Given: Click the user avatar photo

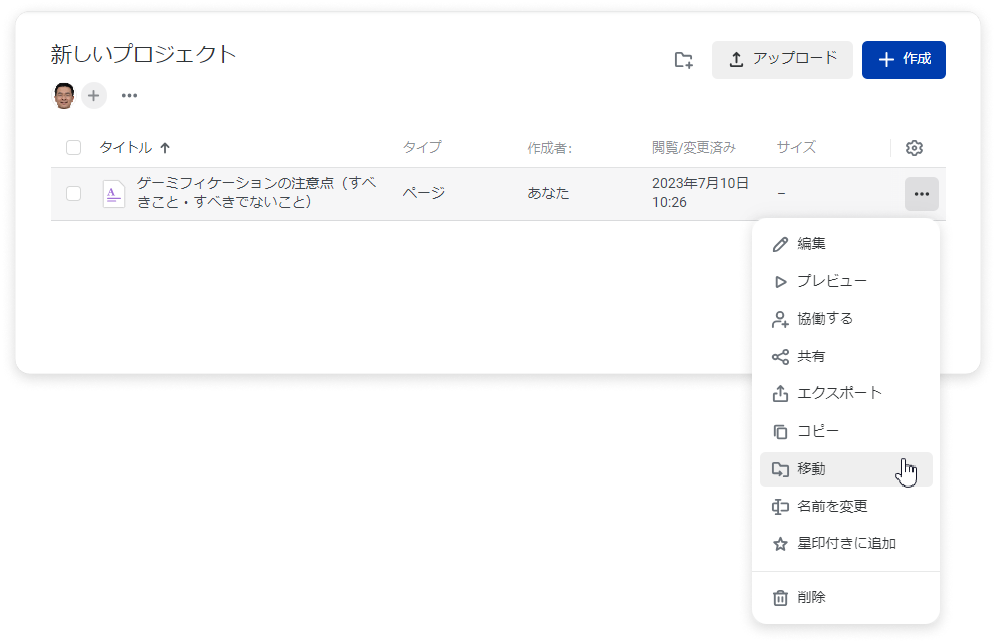Looking at the screenshot, I should 64,96.
